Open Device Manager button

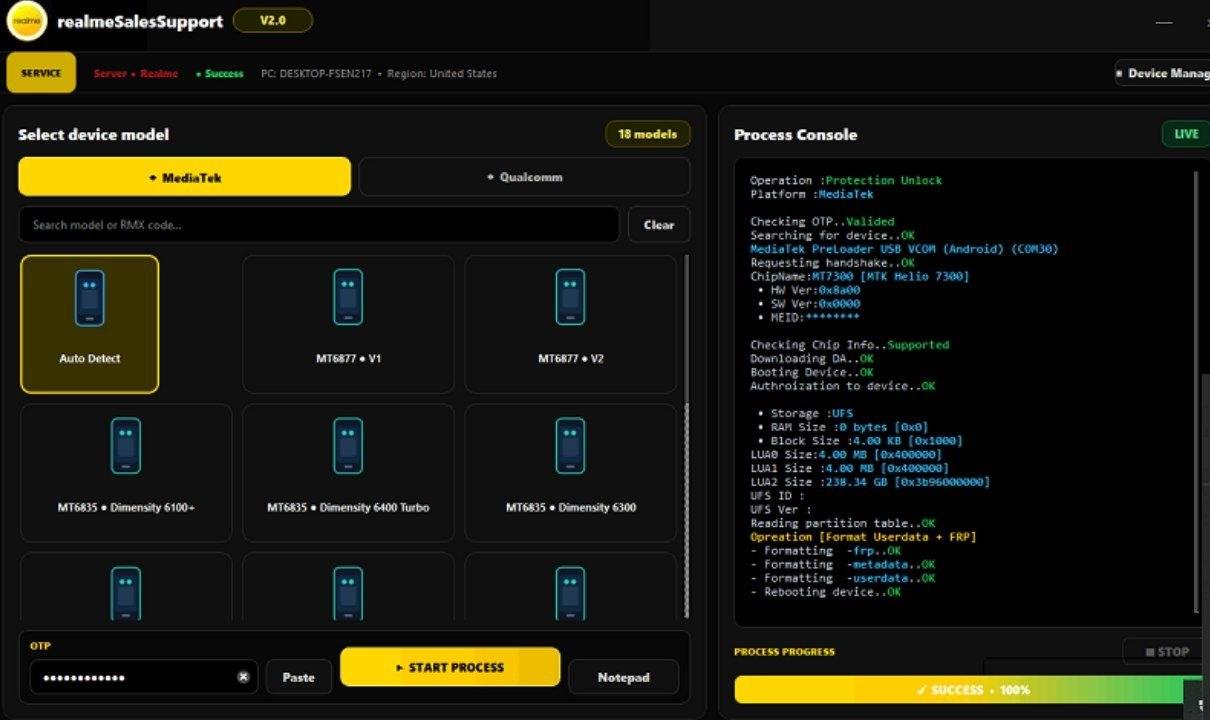click(x=1163, y=73)
